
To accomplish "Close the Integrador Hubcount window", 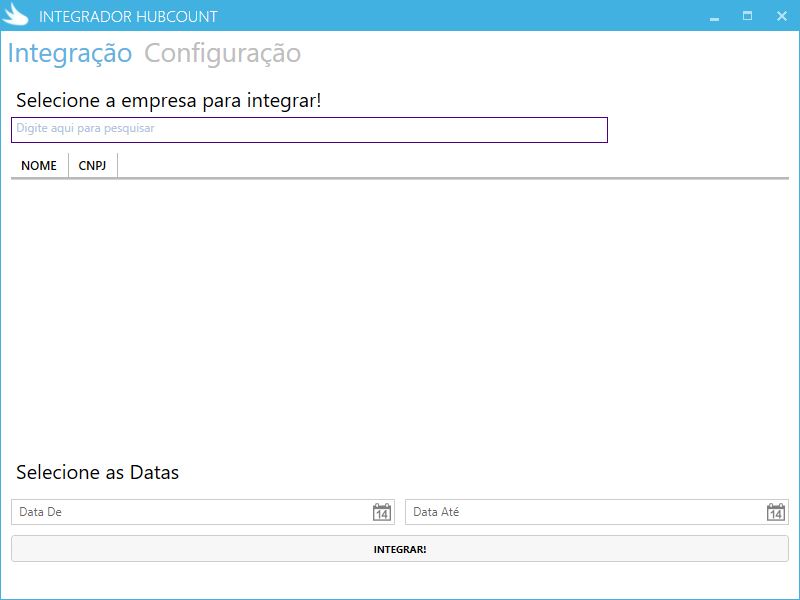I will click(782, 16).
